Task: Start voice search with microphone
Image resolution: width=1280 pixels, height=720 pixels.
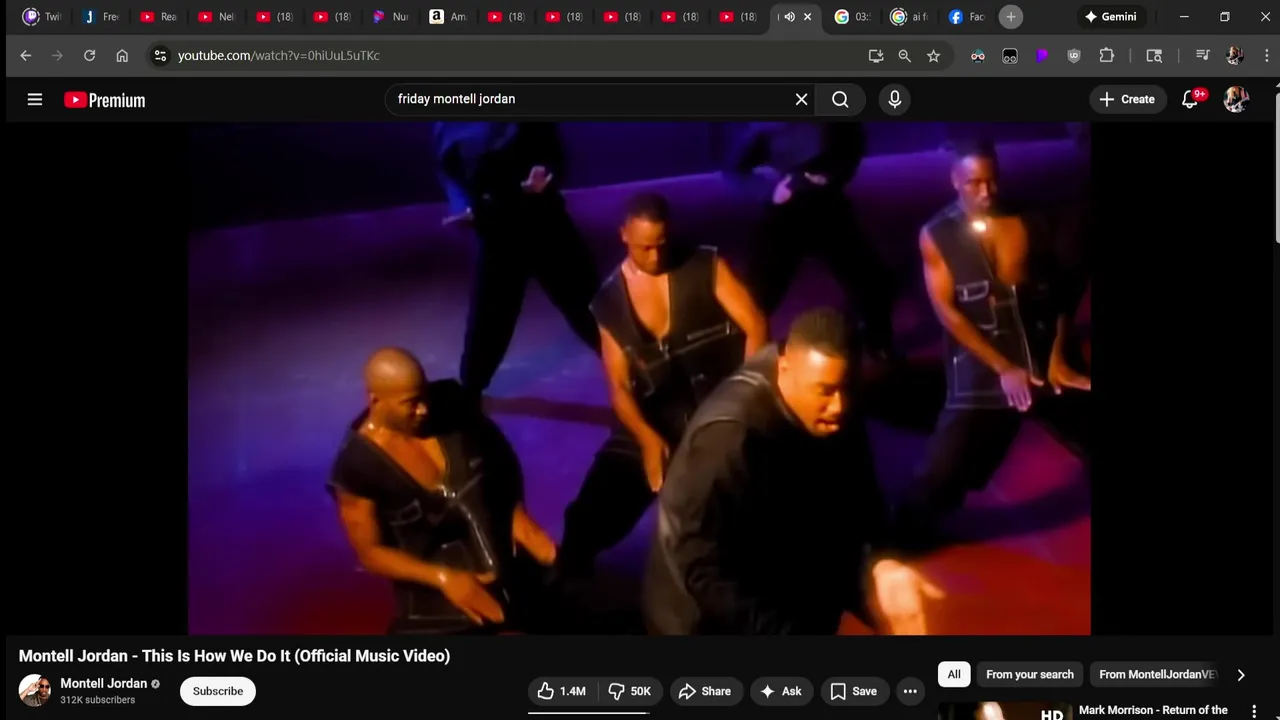Action: pos(894,99)
